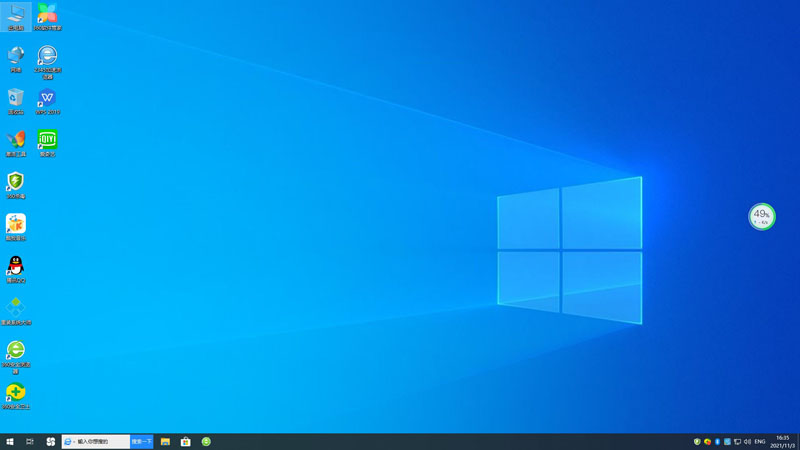Open the This PC desktop icon

point(16,15)
